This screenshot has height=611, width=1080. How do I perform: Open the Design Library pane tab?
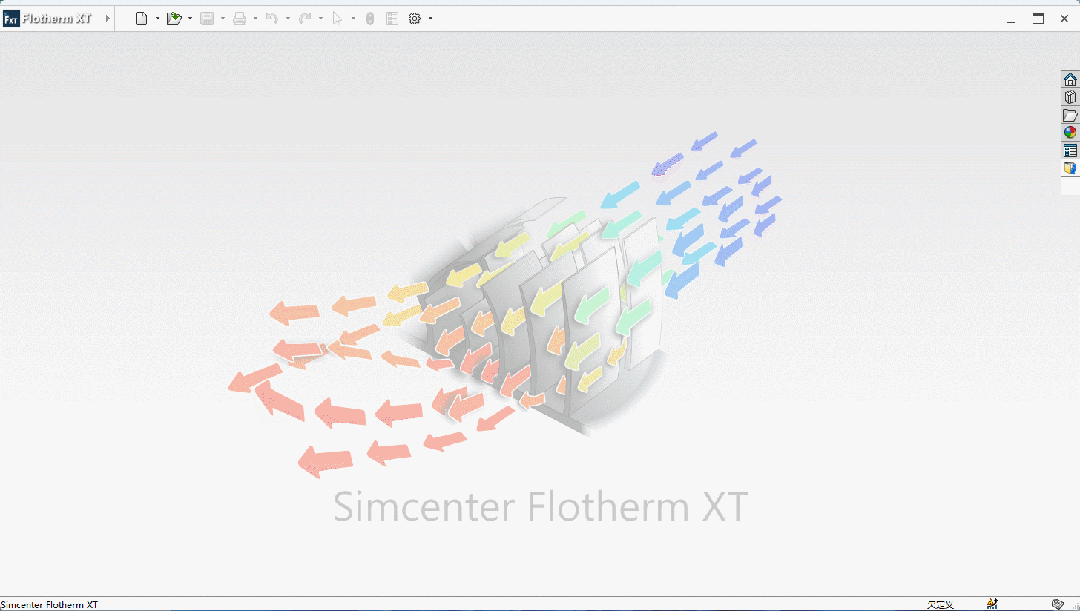click(x=1070, y=97)
